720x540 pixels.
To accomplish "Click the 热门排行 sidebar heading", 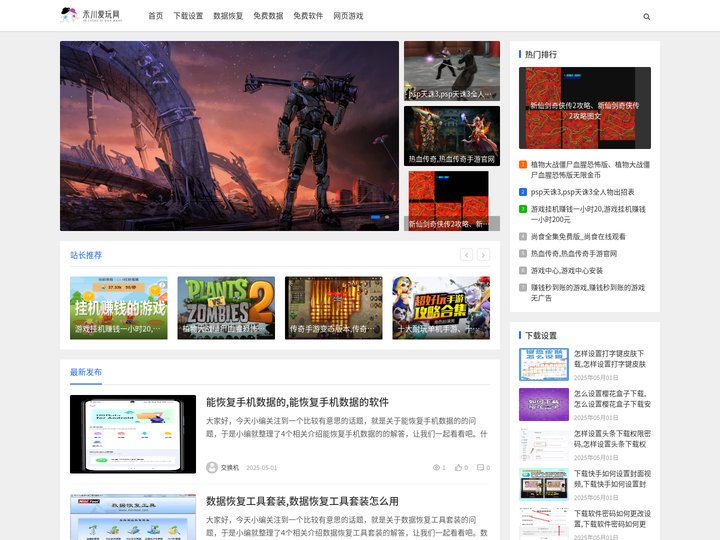I will pyautogui.click(x=541, y=54).
